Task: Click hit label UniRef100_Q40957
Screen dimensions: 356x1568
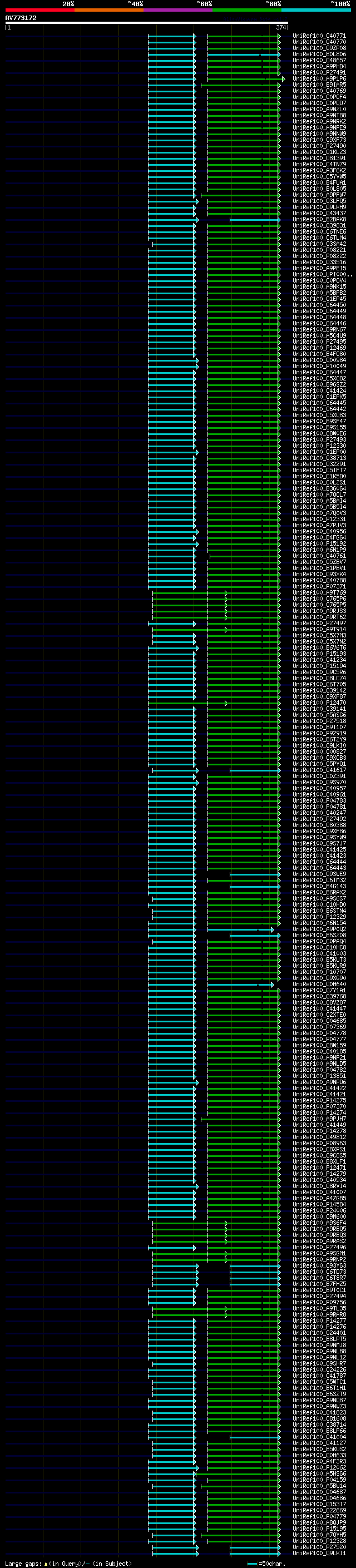Action: 319,788
